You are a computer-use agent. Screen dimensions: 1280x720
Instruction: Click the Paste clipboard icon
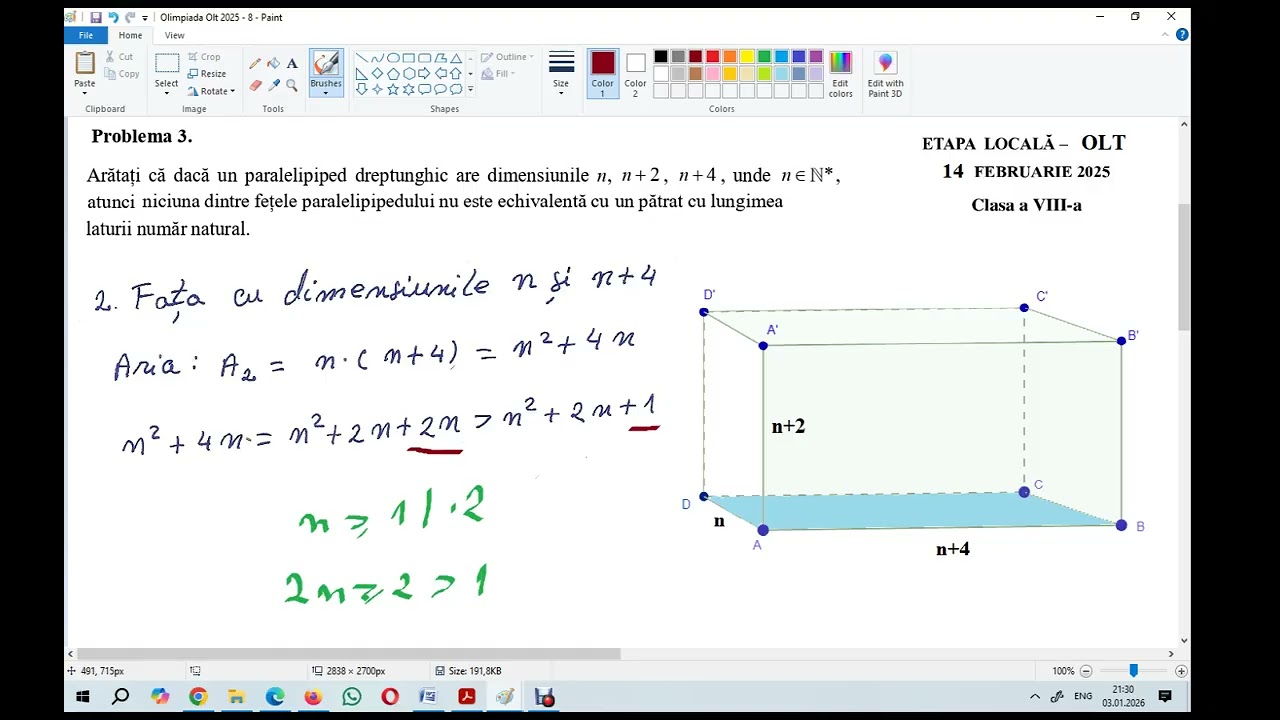point(85,62)
